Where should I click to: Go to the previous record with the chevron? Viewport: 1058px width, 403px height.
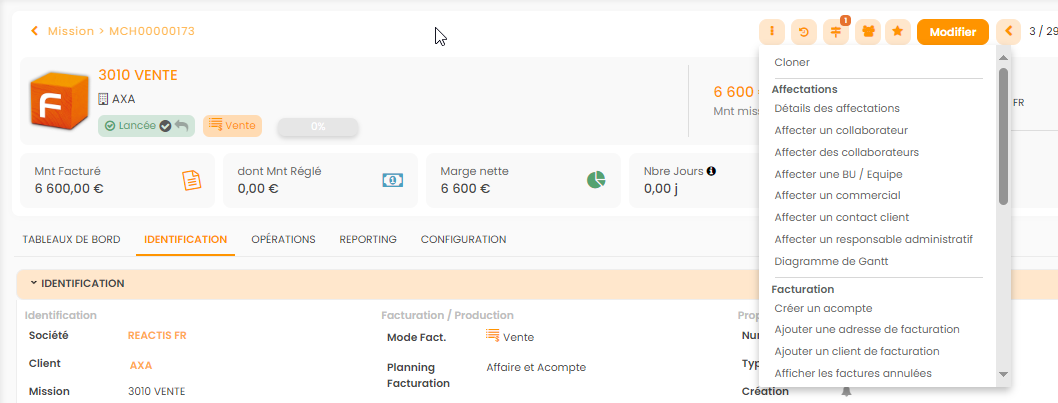tap(1008, 32)
